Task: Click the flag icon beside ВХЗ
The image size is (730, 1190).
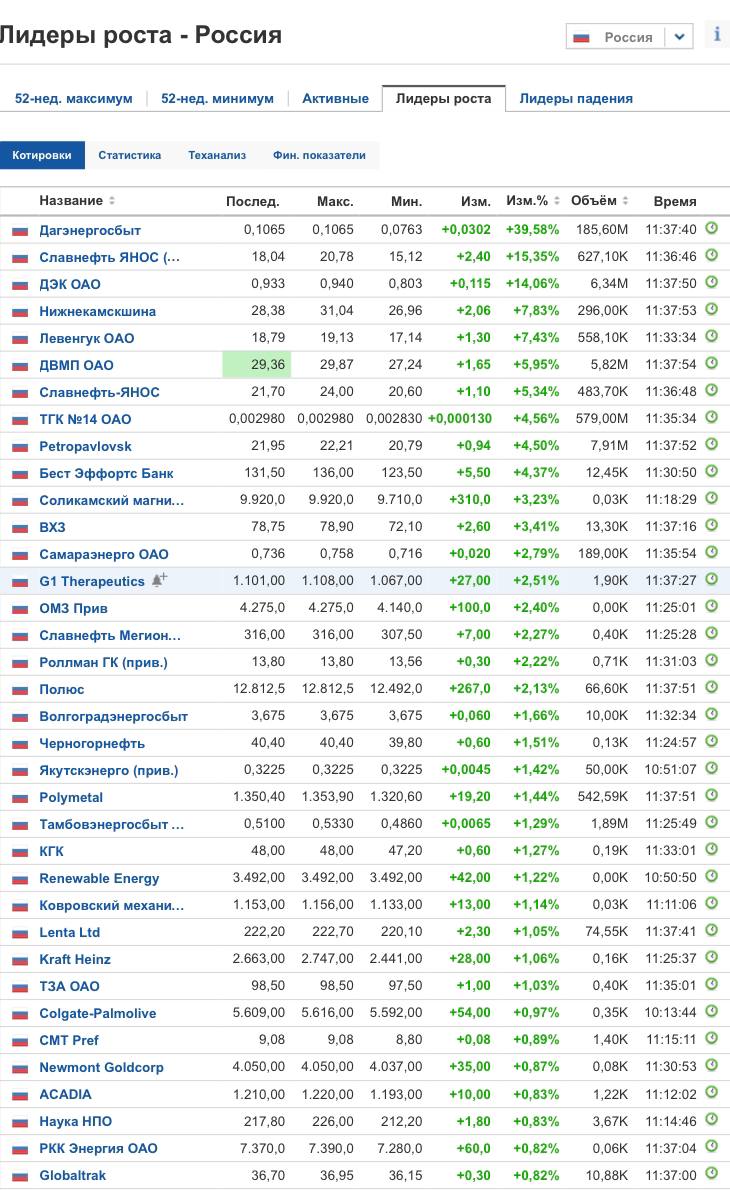Action: pyautogui.click(x=20, y=527)
